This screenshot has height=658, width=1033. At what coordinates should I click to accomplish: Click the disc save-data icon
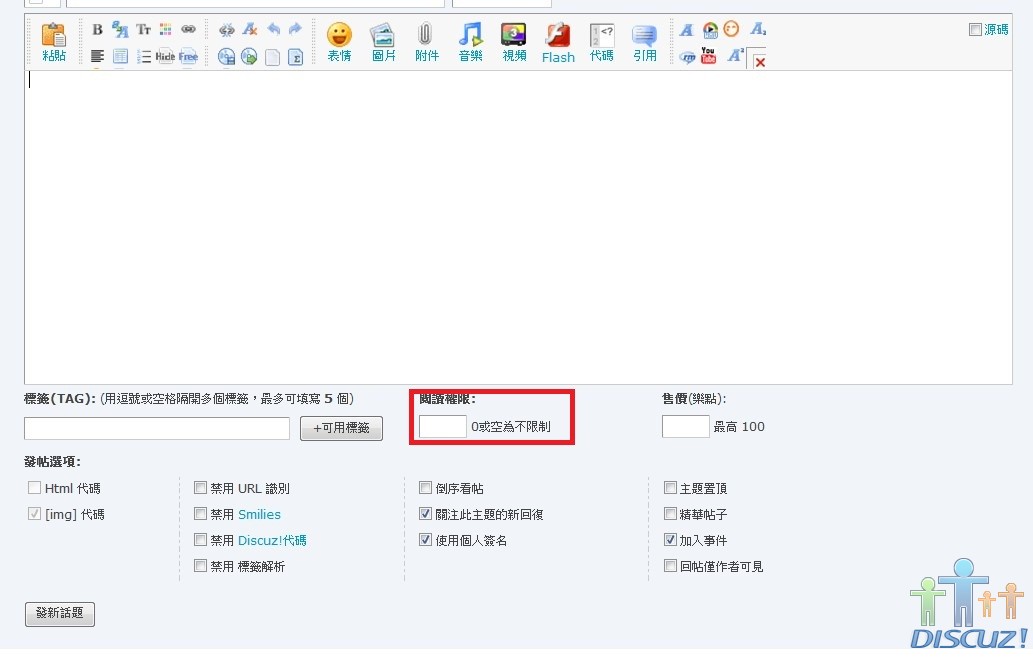(227, 57)
